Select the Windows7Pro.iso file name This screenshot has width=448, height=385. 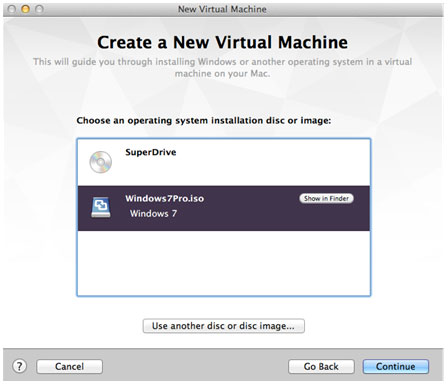click(165, 198)
